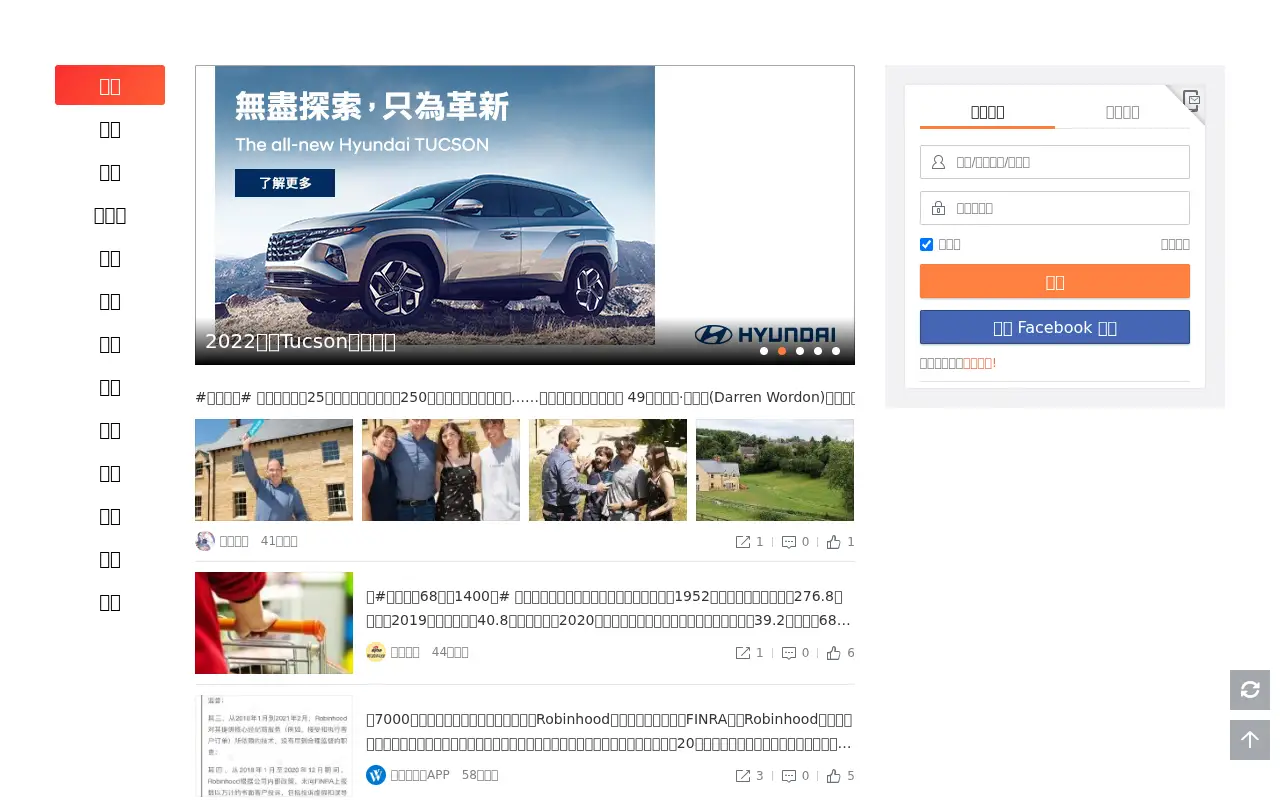The width and height of the screenshot is (1280, 800).
Task: Click the username field with the person icon
Action: [x=1055, y=162]
